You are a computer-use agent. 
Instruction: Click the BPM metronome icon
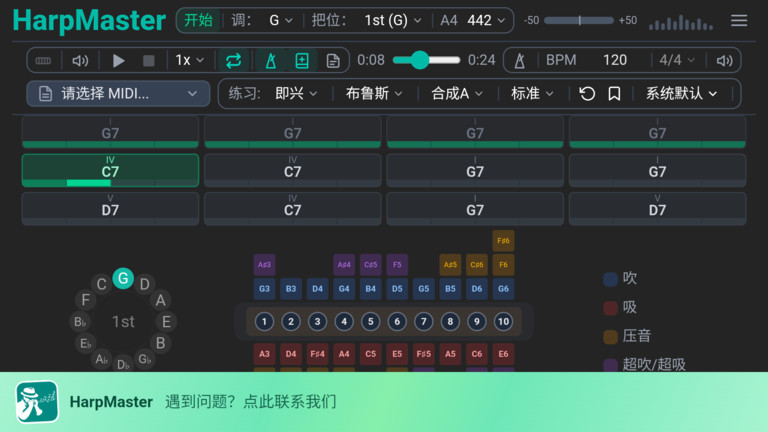[x=520, y=61]
